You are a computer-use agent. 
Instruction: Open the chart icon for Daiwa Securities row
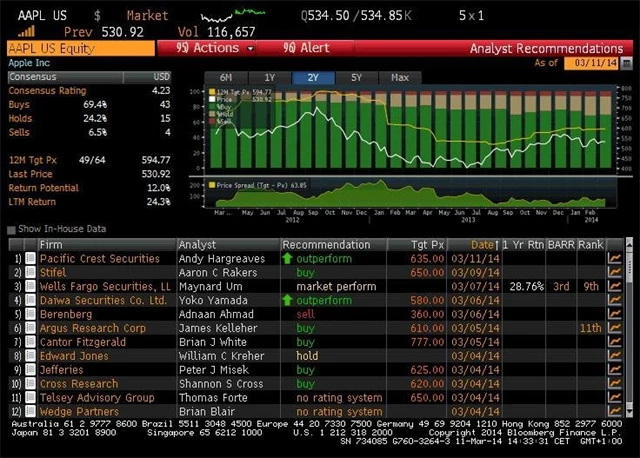click(x=614, y=301)
